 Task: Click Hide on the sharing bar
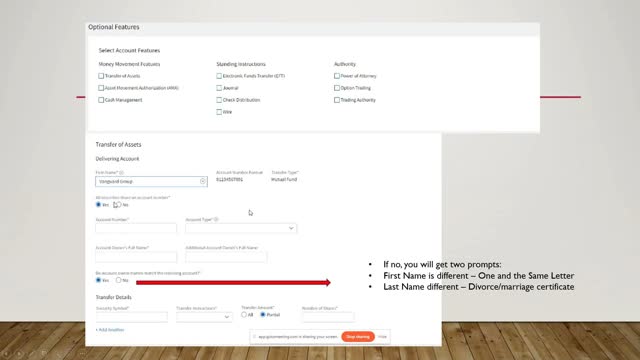(382, 337)
